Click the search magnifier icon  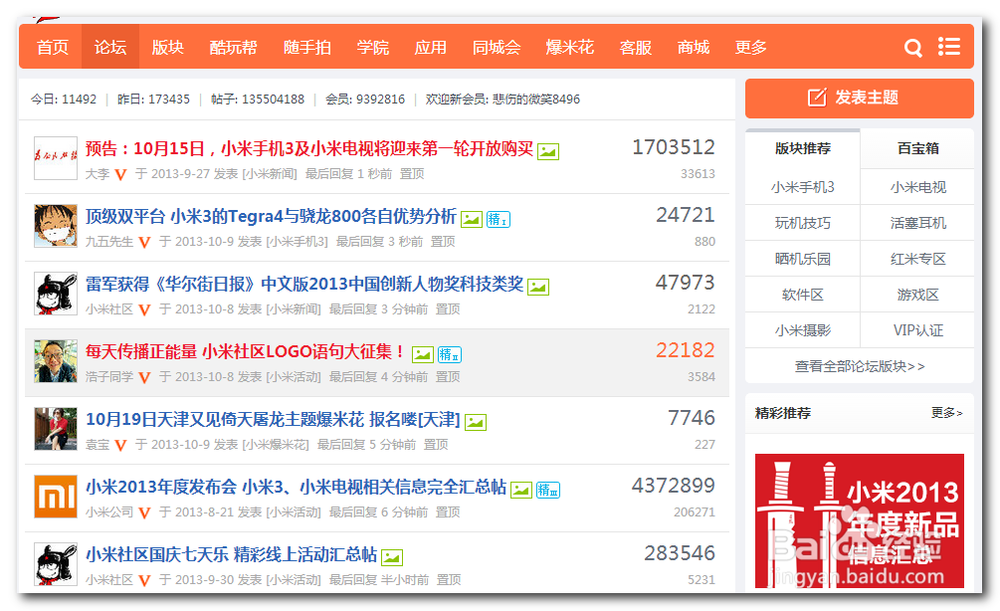[913, 48]
